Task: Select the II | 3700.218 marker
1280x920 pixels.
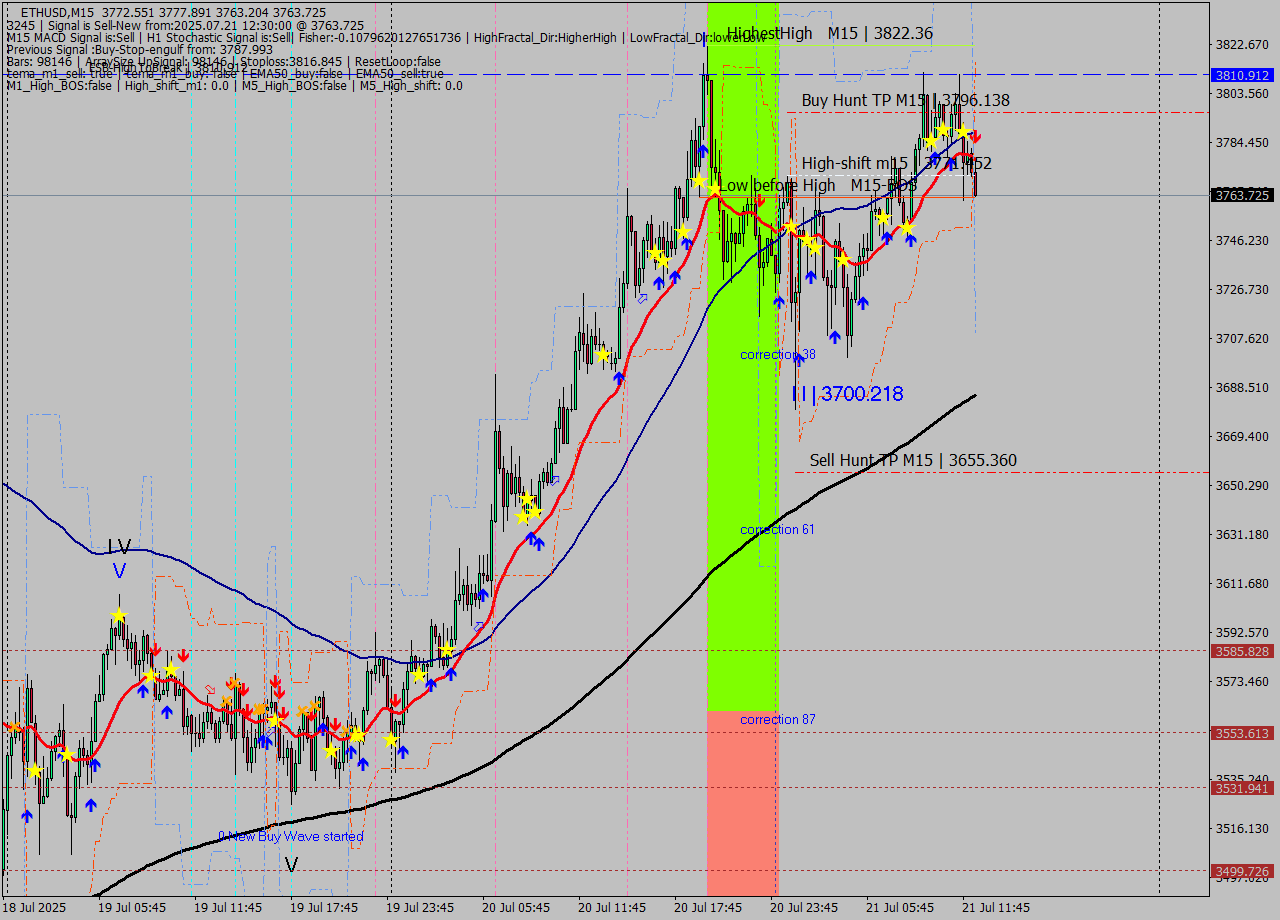Action: tap(848, 395)
